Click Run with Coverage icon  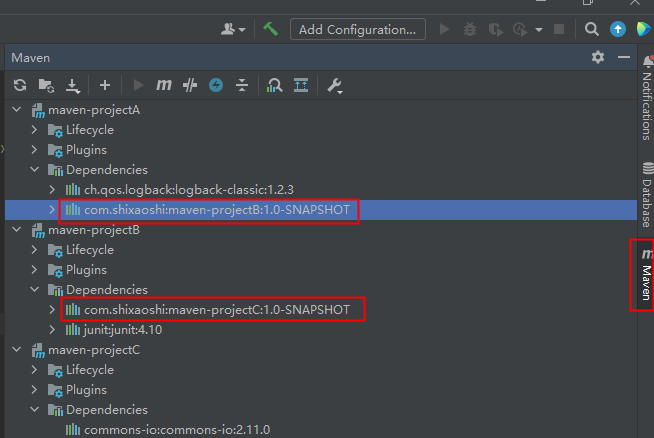pyautogui.click(x=496, y=30)
